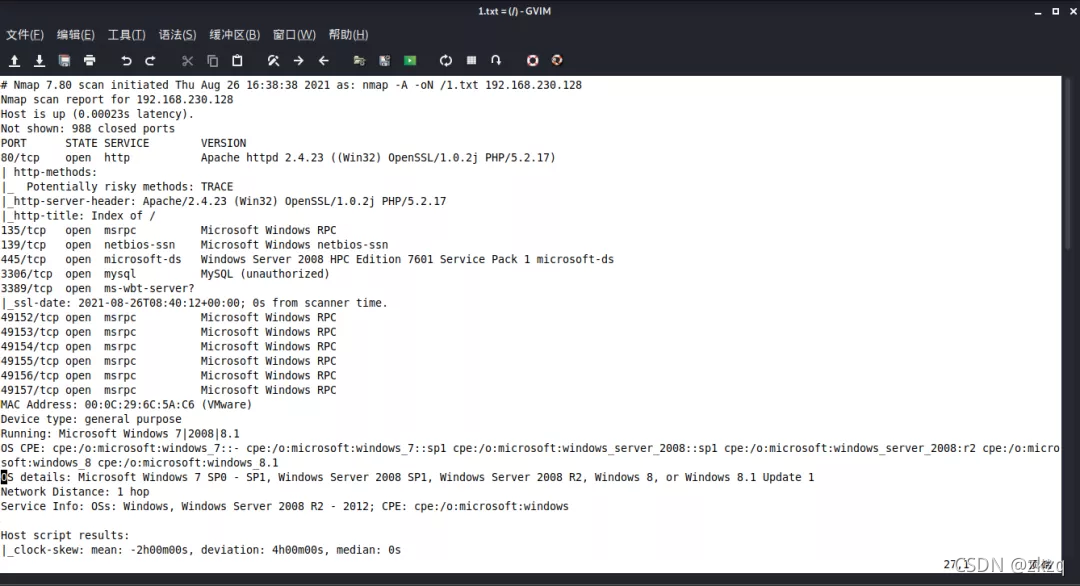Minimize the GVIM window
The width and height of the screenshot is (1080, 586).
click(1038, 12)
